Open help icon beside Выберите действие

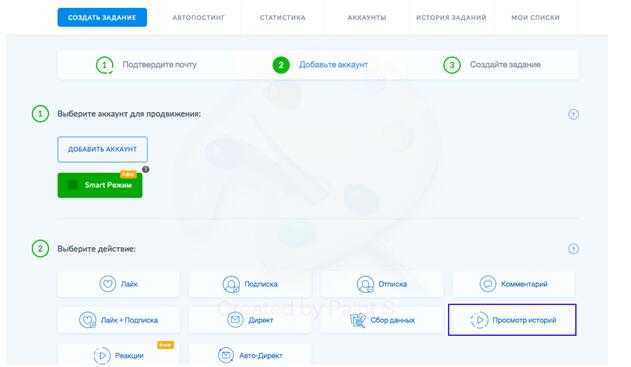tap(573, 249)
